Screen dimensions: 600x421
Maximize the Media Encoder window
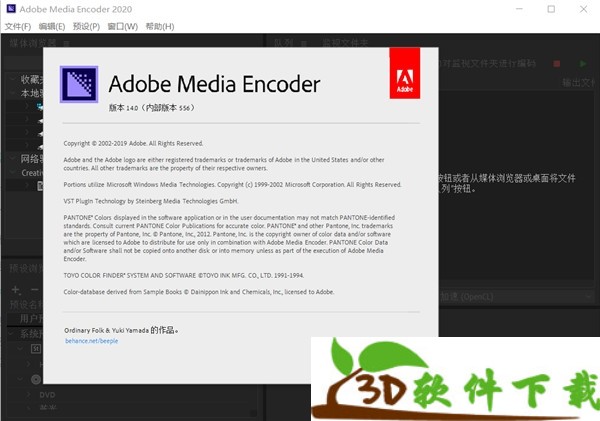click(x=551, y=9)
